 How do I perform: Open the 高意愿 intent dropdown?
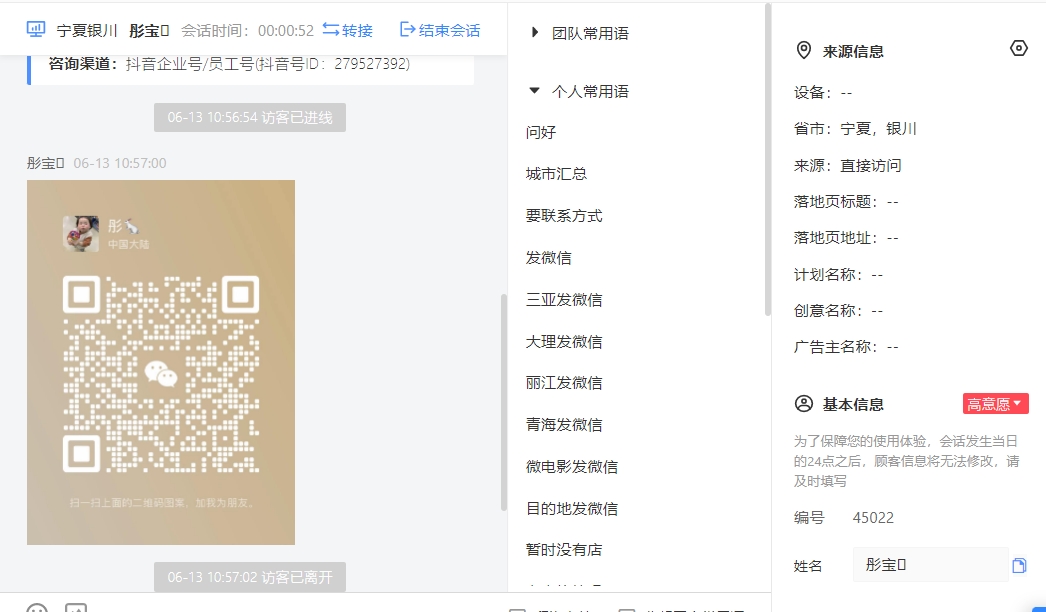pos(995,404)
